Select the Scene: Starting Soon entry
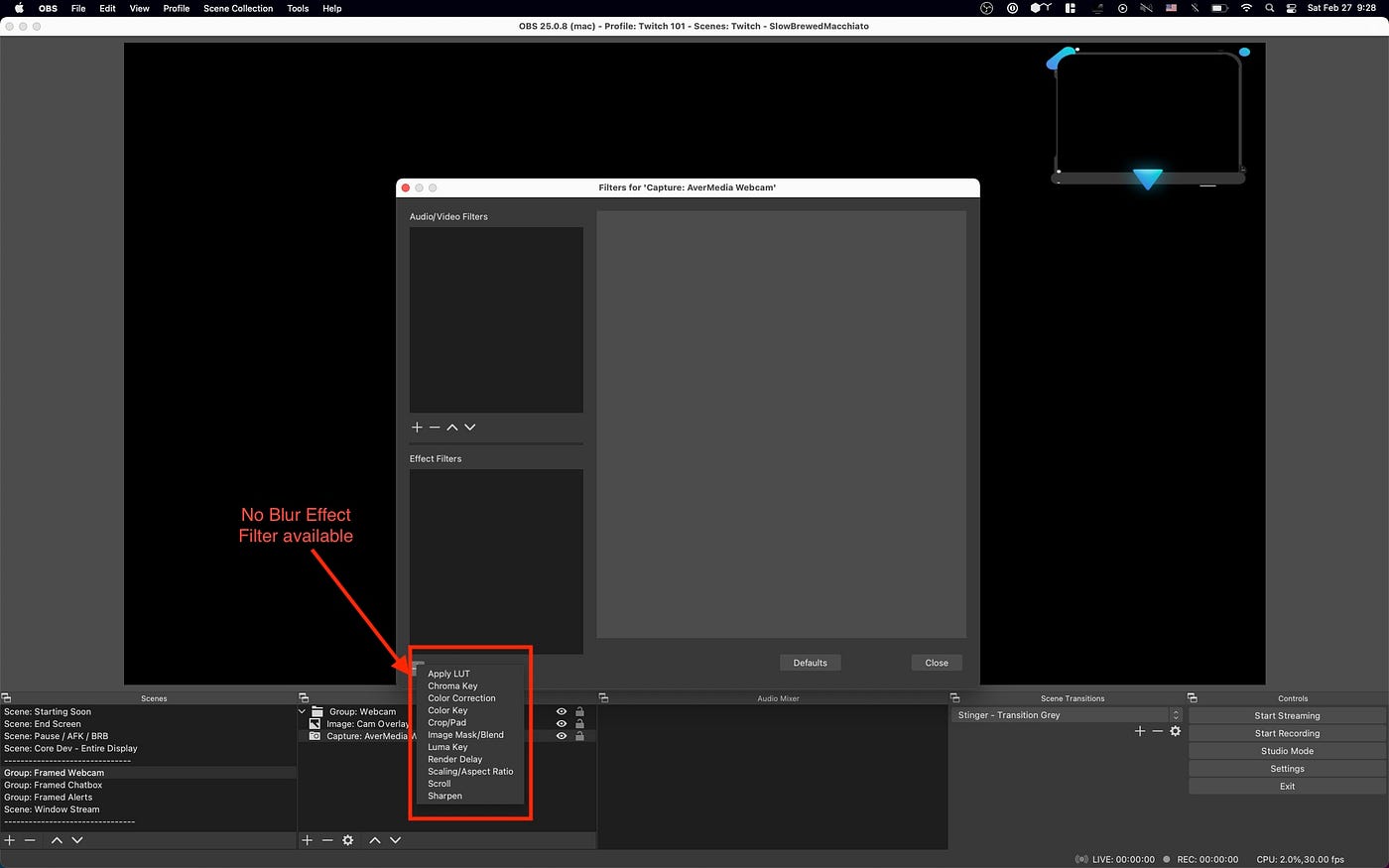Screen dimensions: 1389x868 point(48,711)
